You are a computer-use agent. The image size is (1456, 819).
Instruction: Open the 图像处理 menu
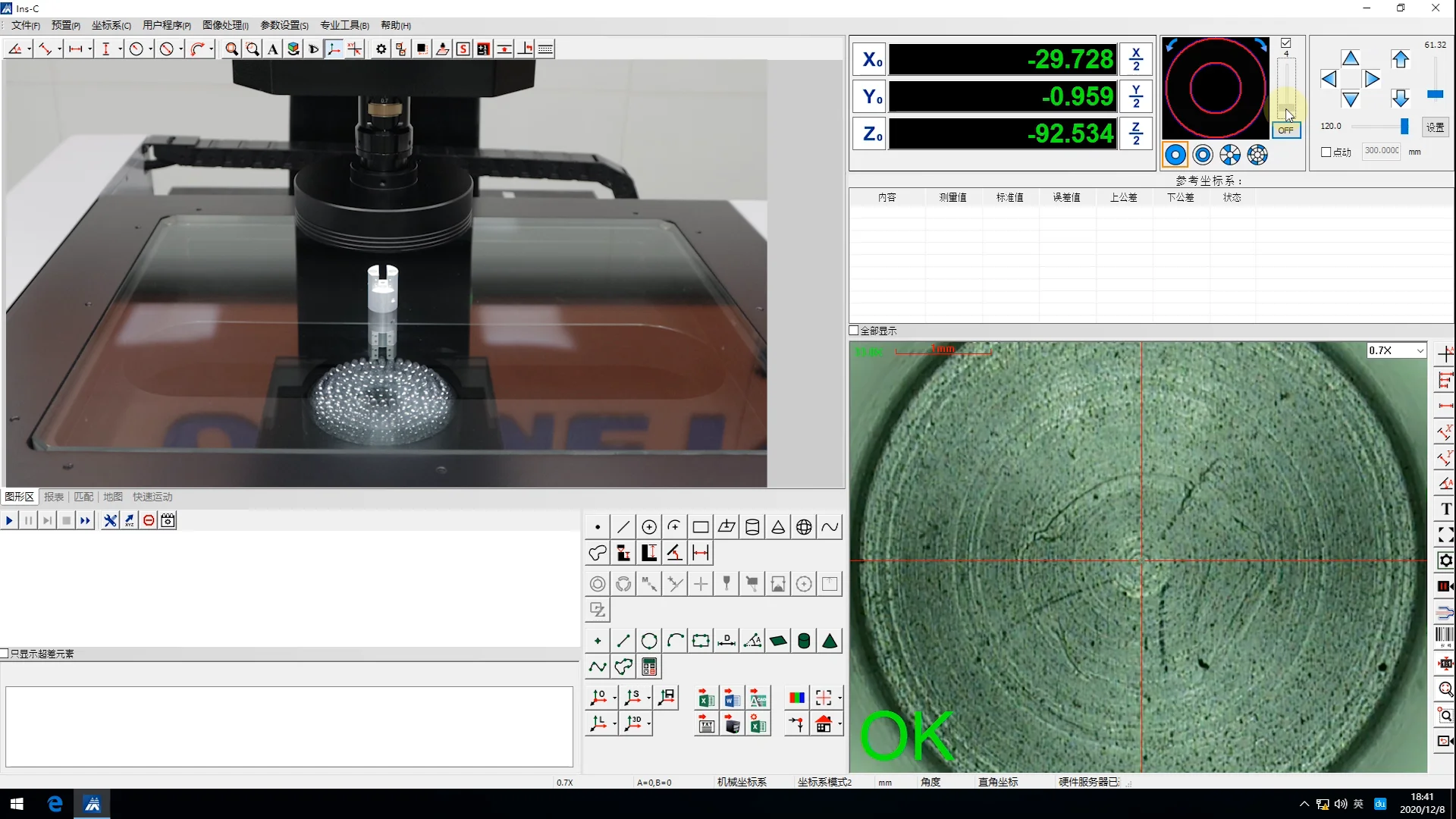coord(225,25)
